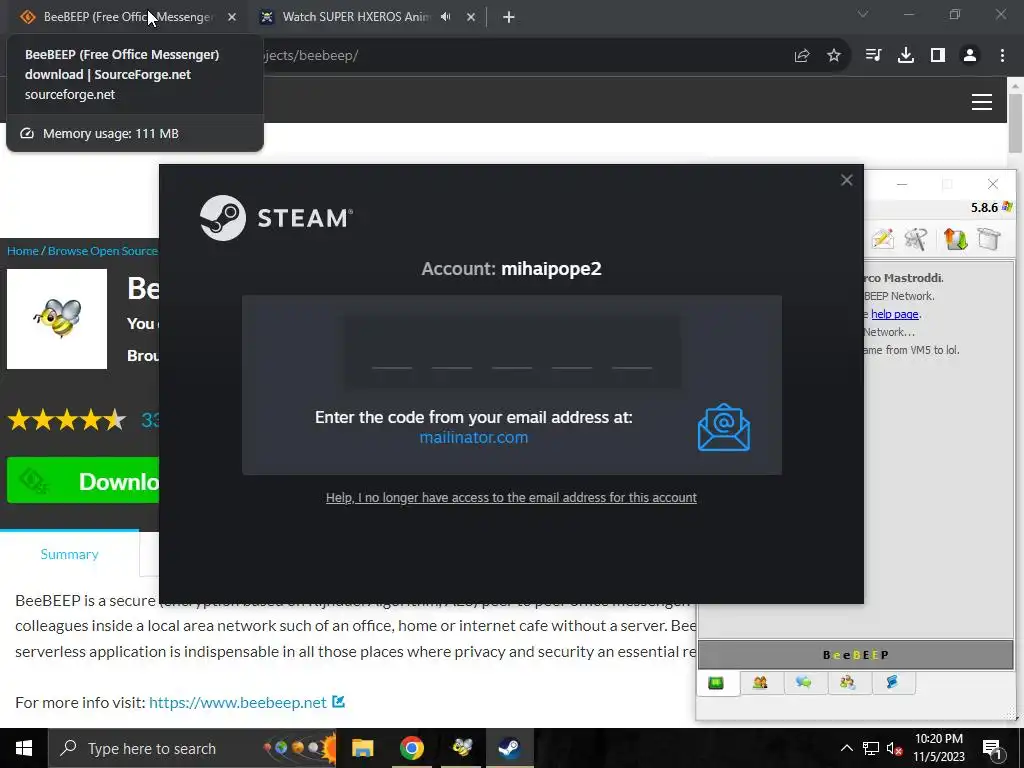This screenshot has width=1024, height=768.
Task: Open a new browser tab
Action: (x=509, y=17)
